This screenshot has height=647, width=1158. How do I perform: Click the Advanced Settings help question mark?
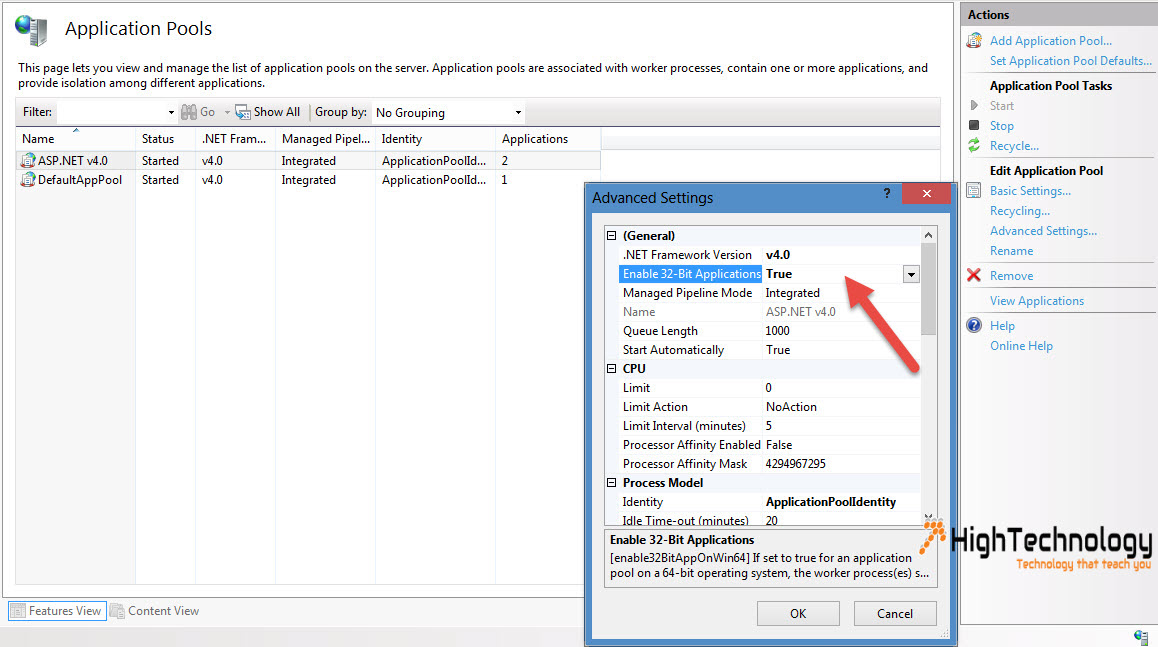[887, 194]
